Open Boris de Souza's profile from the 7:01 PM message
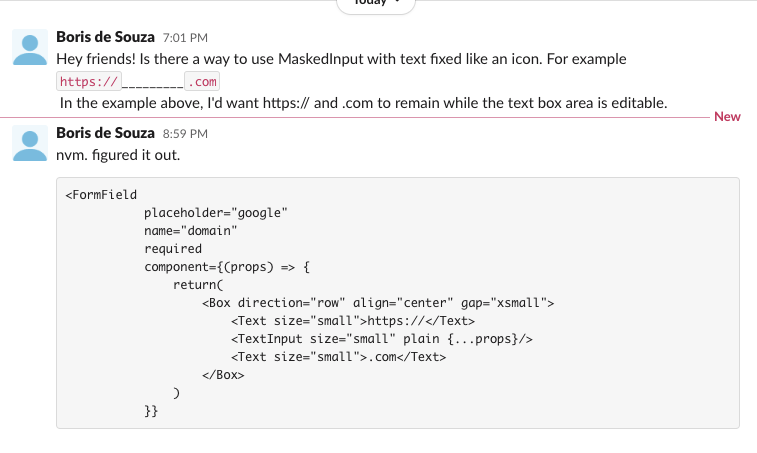Screen dimensions: 757x453 tap(105, 37)
